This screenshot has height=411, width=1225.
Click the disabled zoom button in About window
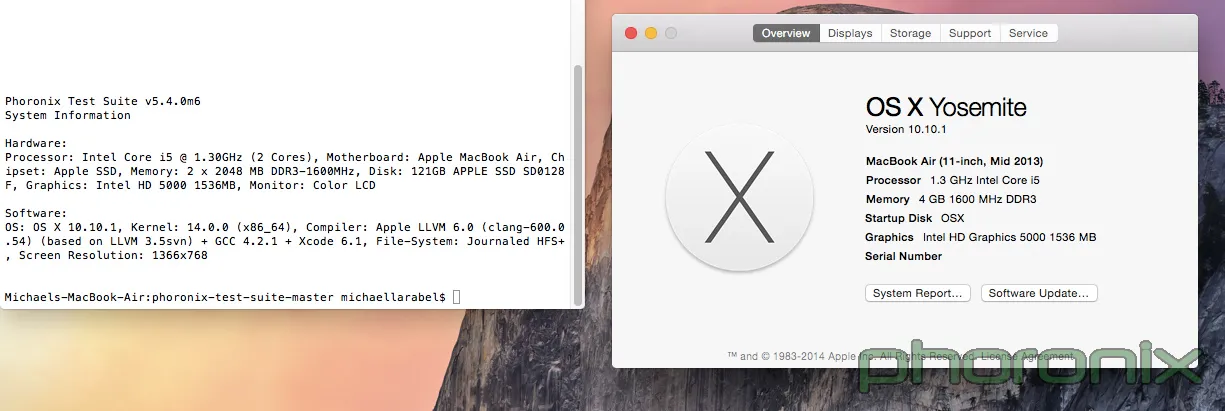pyautogui.click(x=671, y=33)
